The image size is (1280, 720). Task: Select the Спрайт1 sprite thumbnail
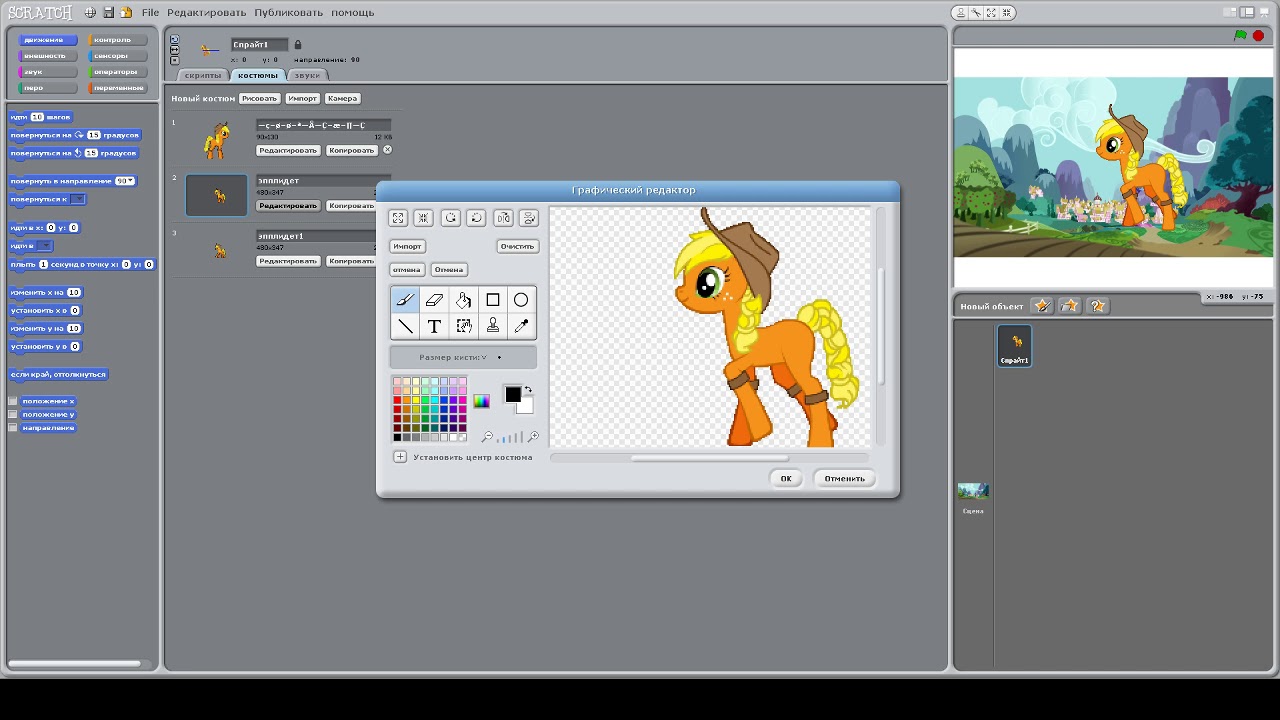pos(1014,346)
